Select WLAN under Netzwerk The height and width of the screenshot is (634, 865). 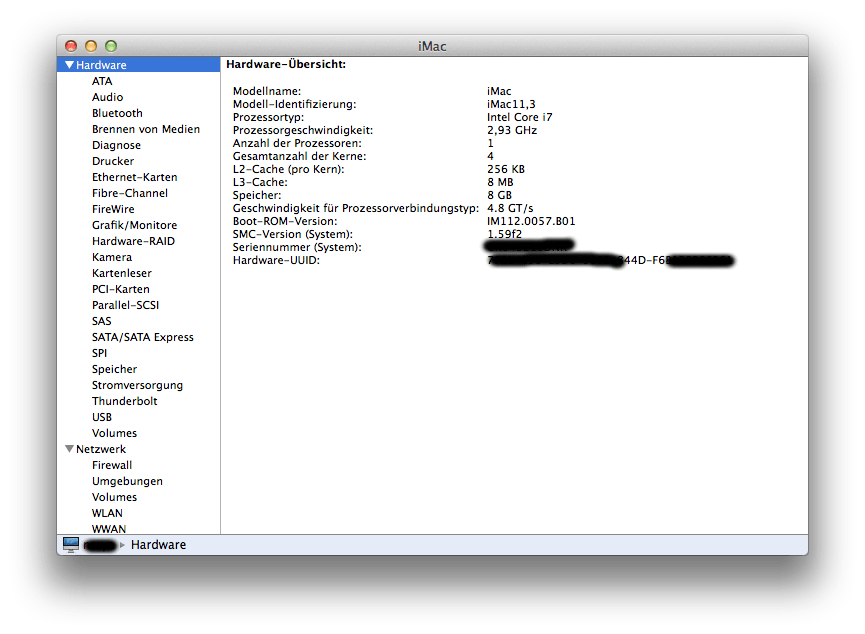(107, 513)
